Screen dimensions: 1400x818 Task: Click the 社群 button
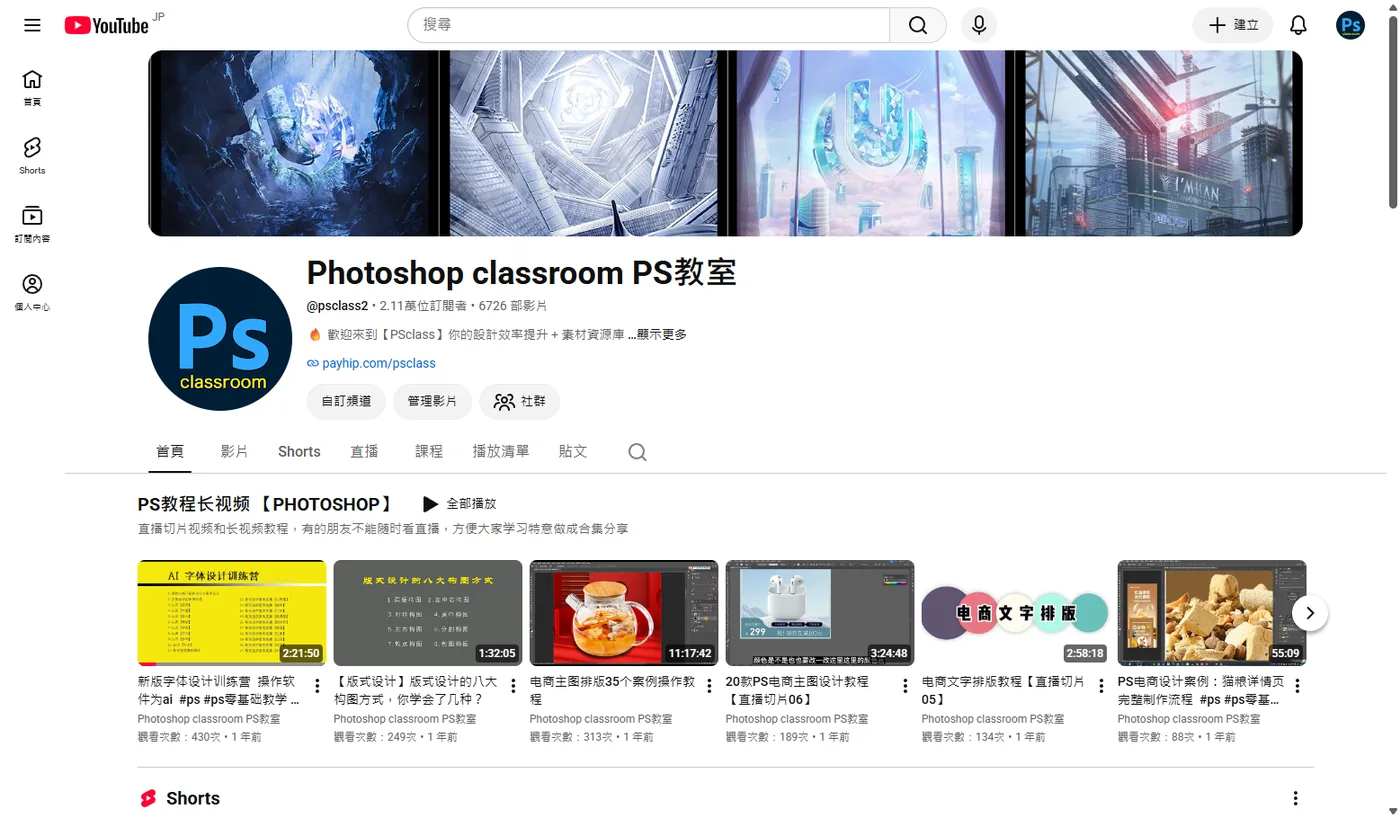tap(520, 401)
